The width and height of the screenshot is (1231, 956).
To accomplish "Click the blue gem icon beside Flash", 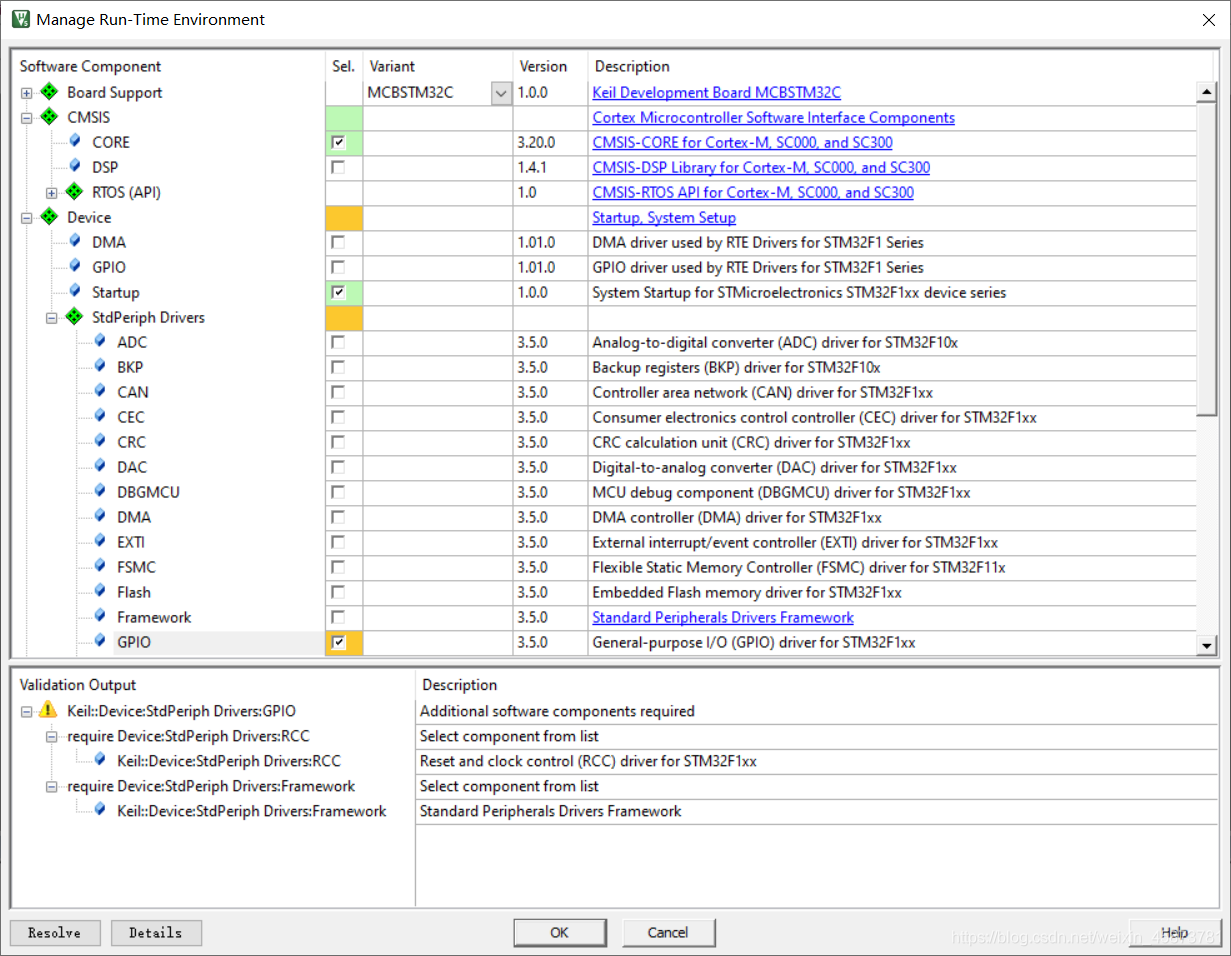I will coord(100,591).
